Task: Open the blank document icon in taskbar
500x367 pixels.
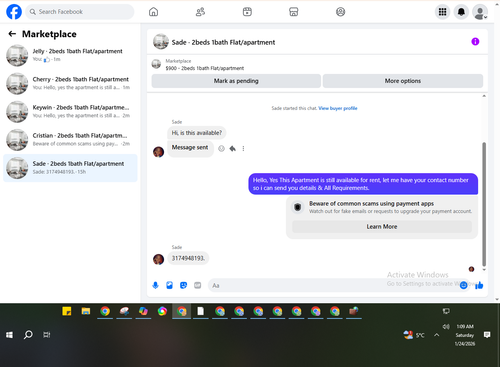Action: [200, 311]
